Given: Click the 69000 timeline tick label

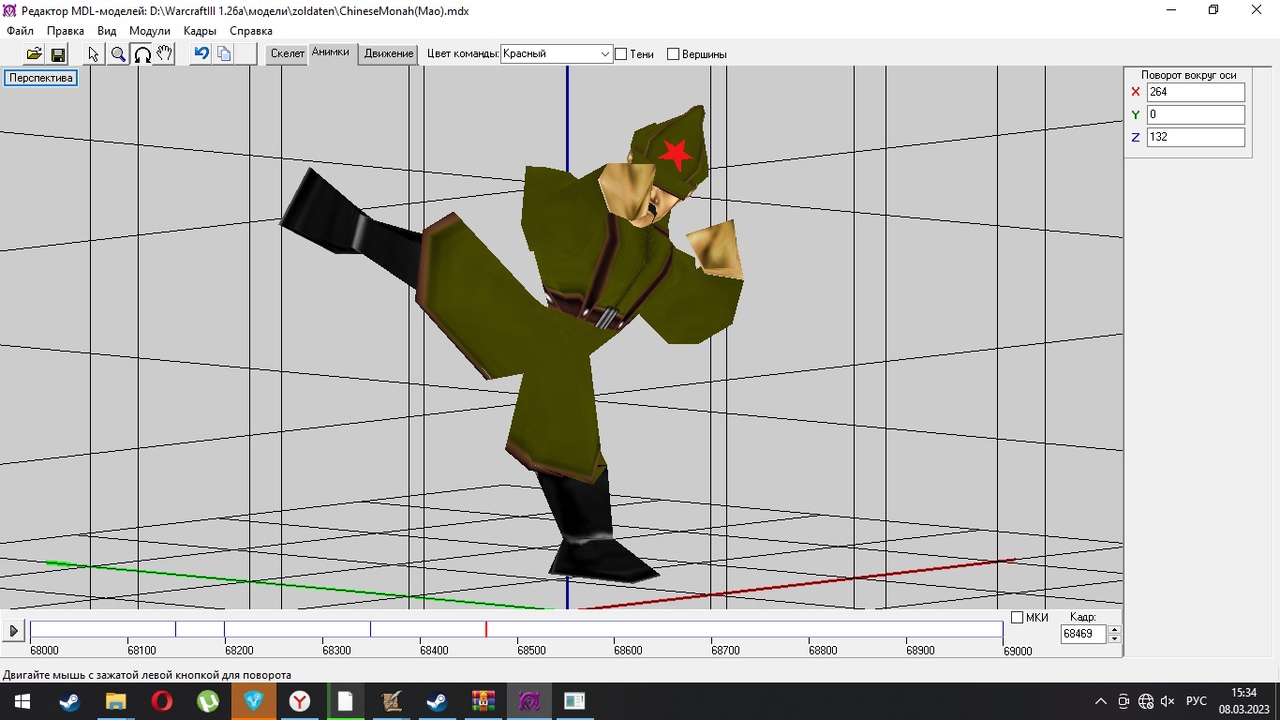Looking at the screenshot, I should [x=1018, y=651].
